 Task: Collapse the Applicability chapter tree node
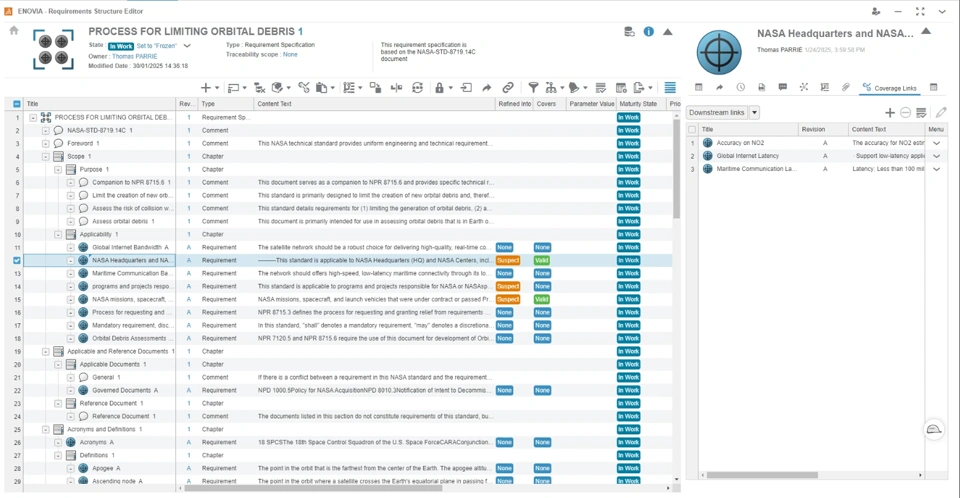[58, 235]
